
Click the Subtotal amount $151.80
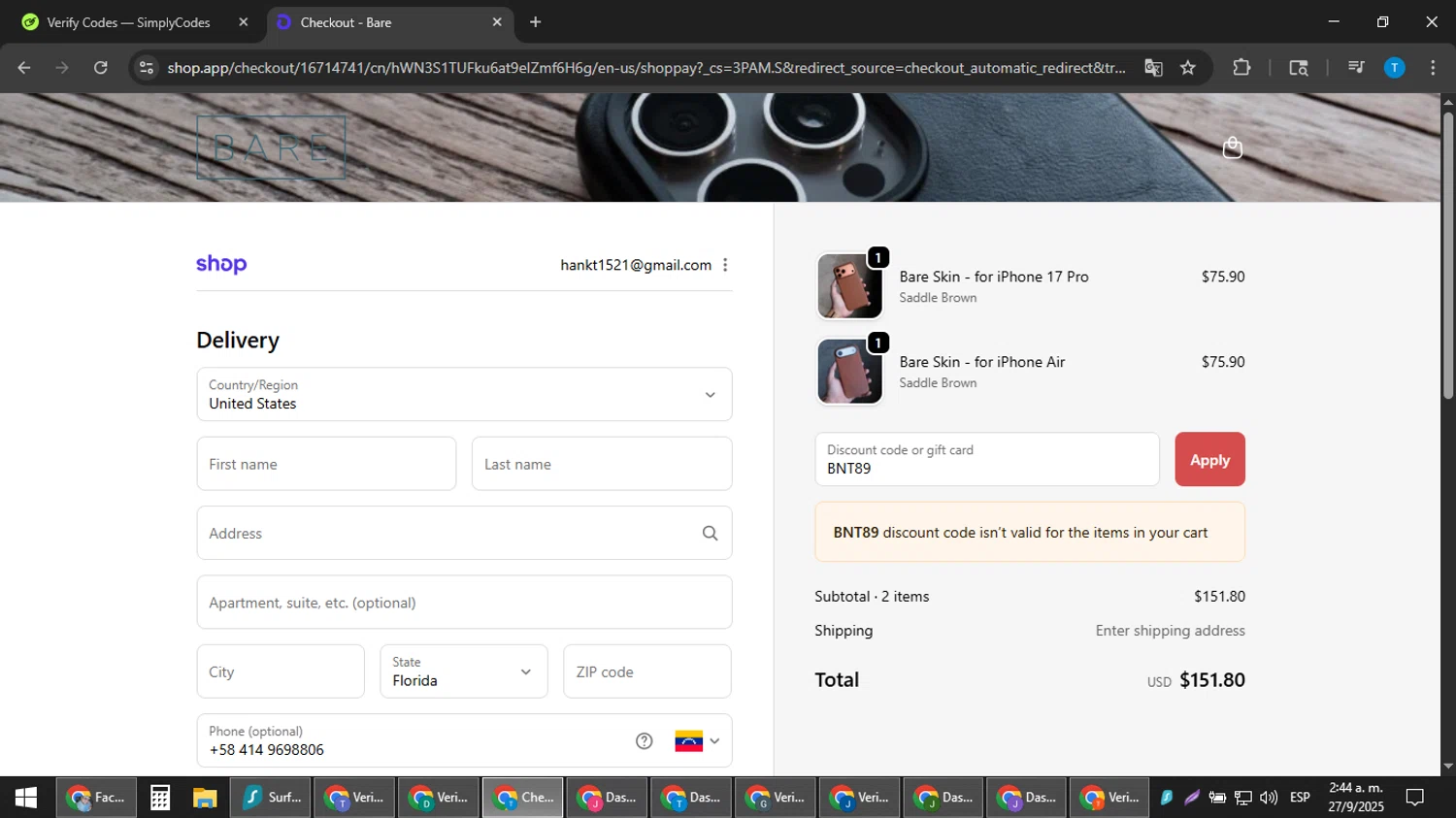click(1219, 597)
